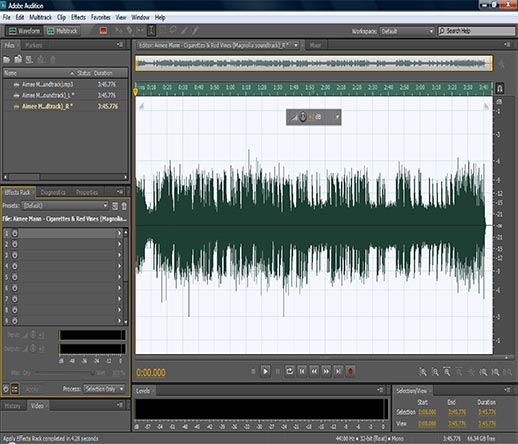Viewport: 518px width, 444px height.
Task: Switch to Markers tab
Action: [34, 45]
